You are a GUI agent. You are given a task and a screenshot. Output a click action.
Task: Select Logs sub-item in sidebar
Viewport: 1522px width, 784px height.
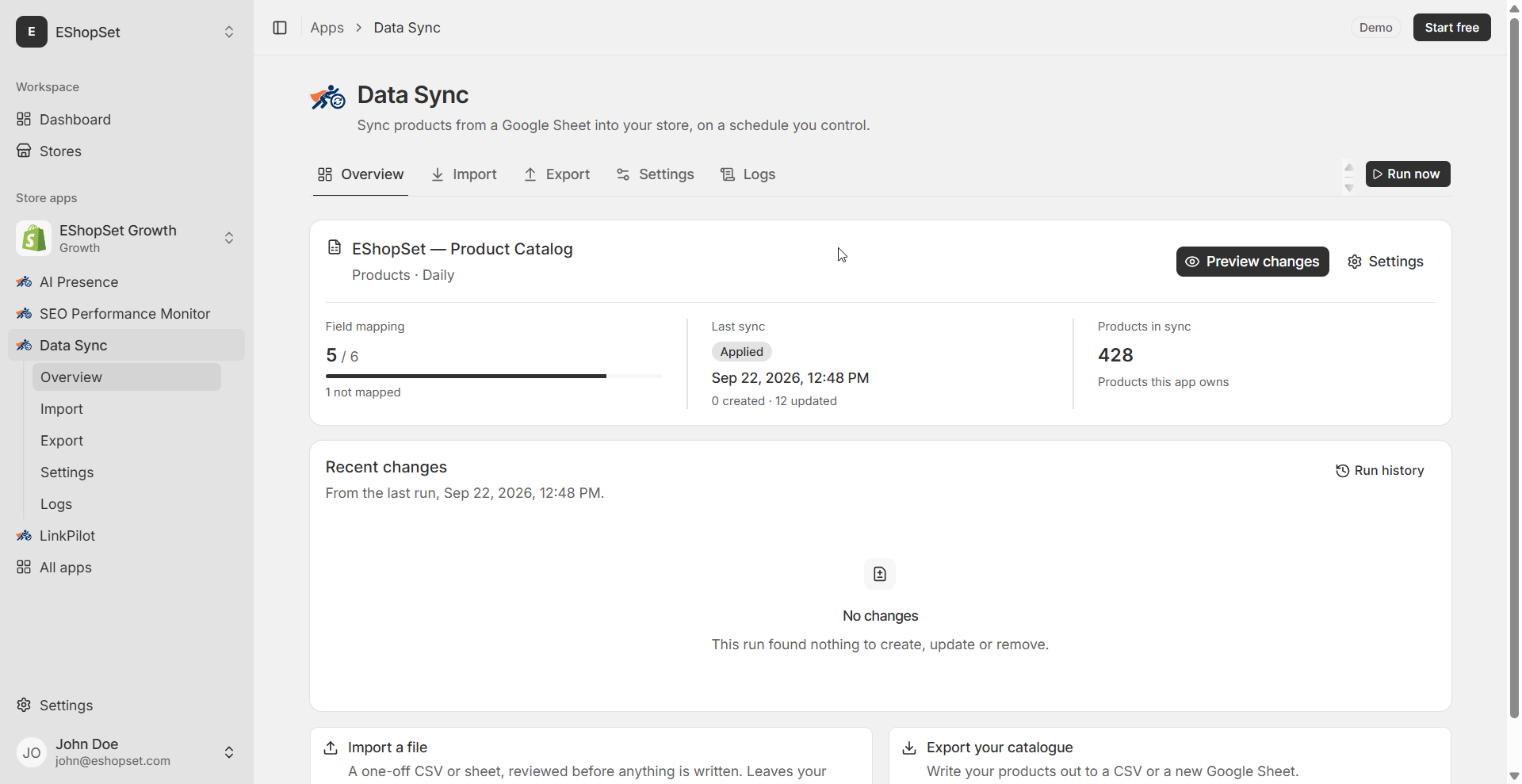(127, 504)
